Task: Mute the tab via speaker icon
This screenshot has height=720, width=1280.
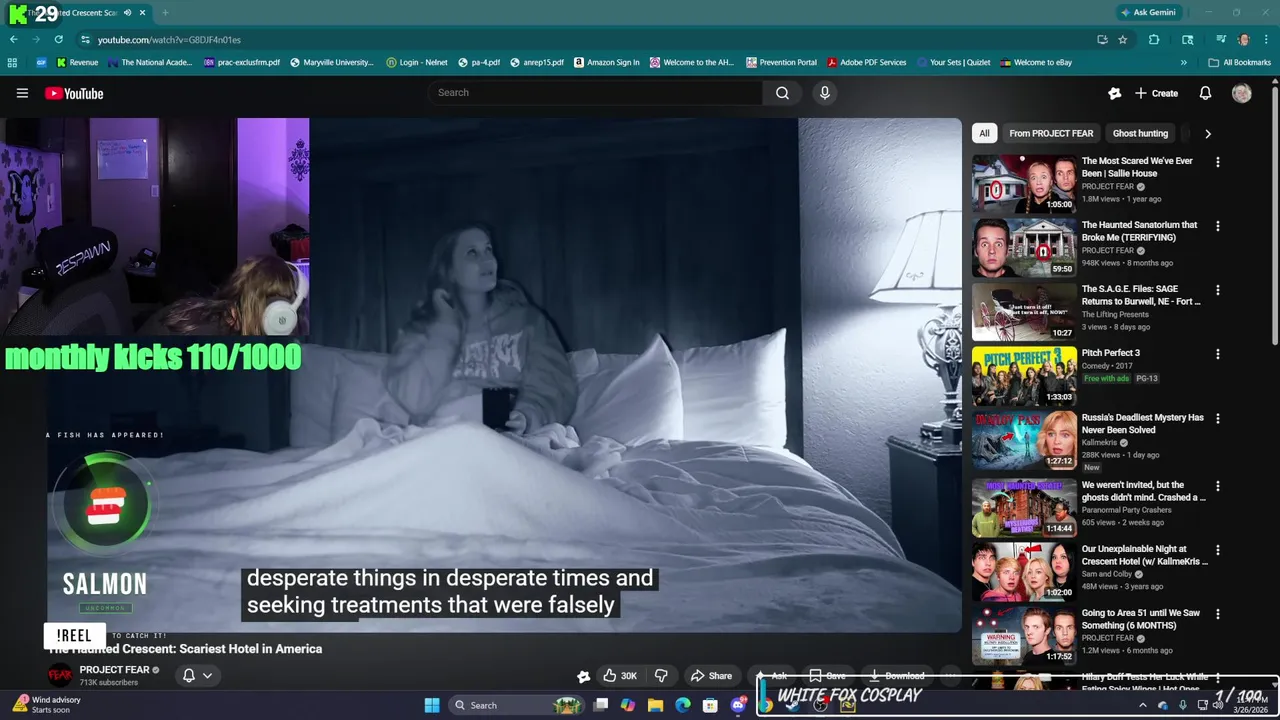Action: click(x=127, y=12)
